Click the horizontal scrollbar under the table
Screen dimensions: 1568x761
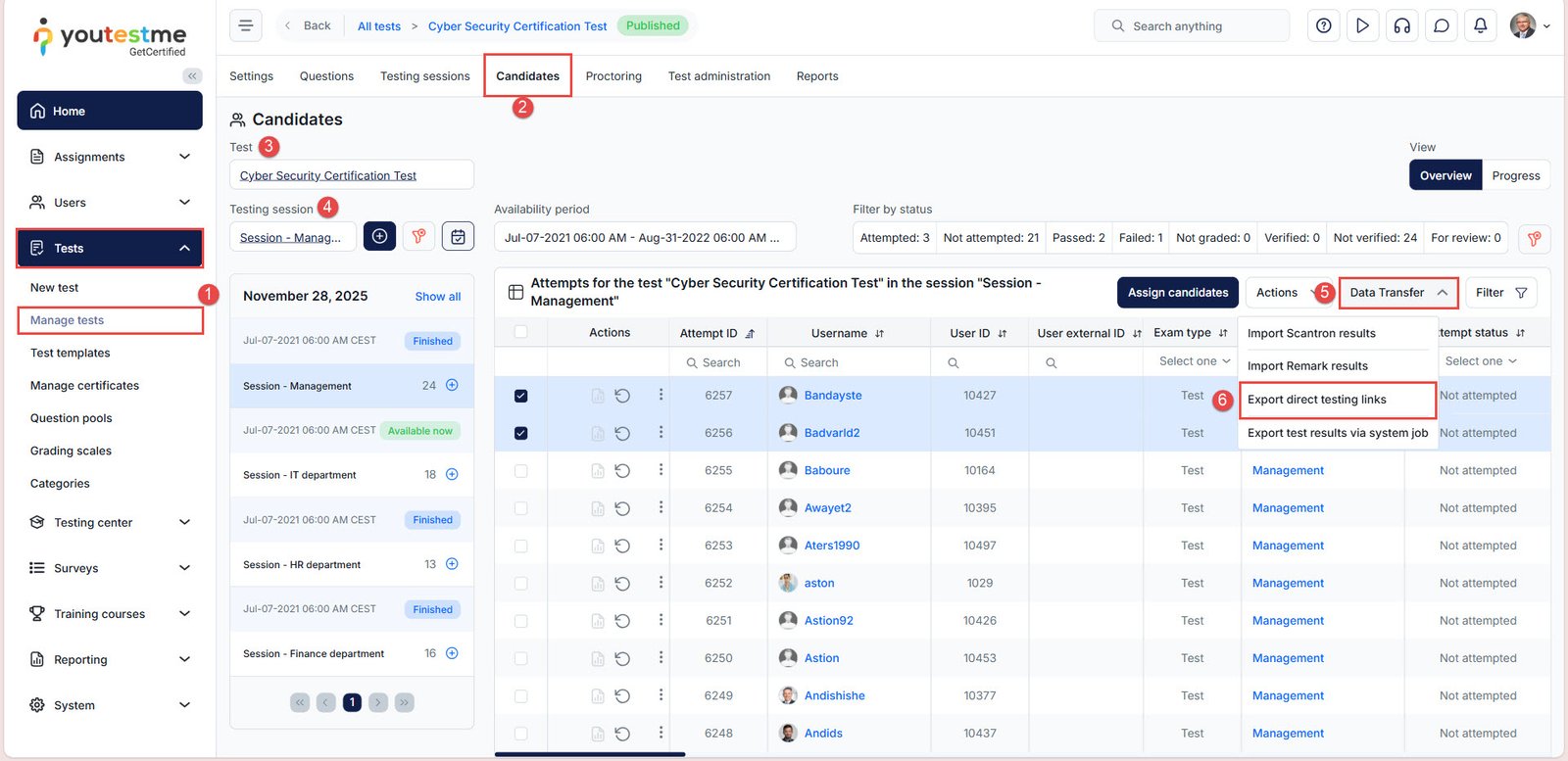coord(590,754)
